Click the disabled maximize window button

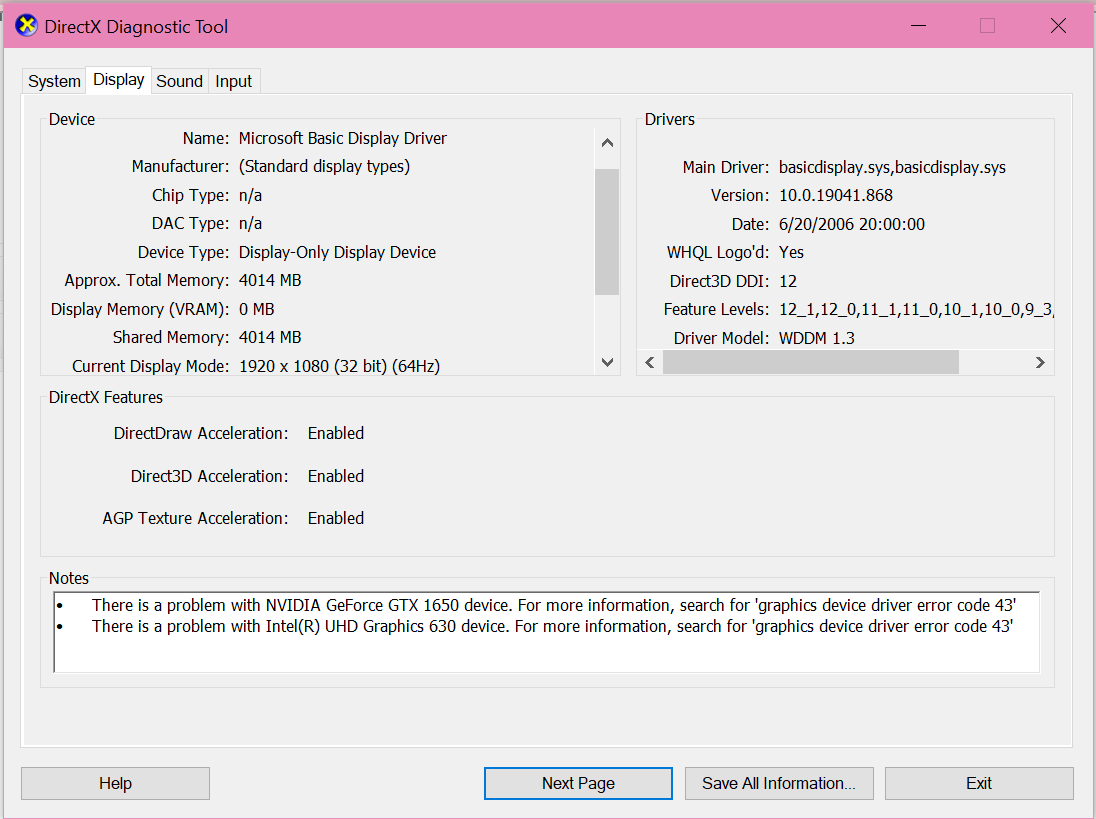click(x=987, y=26)
